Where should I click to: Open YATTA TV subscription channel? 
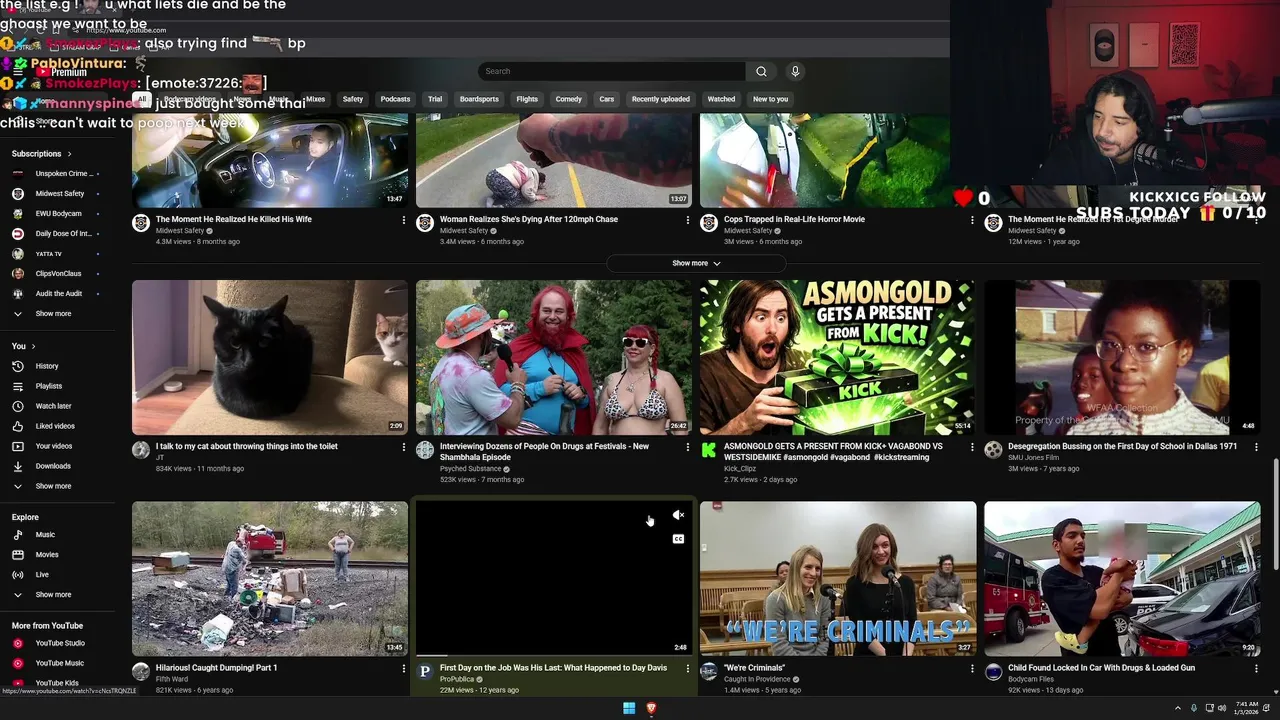coord(48,254)
